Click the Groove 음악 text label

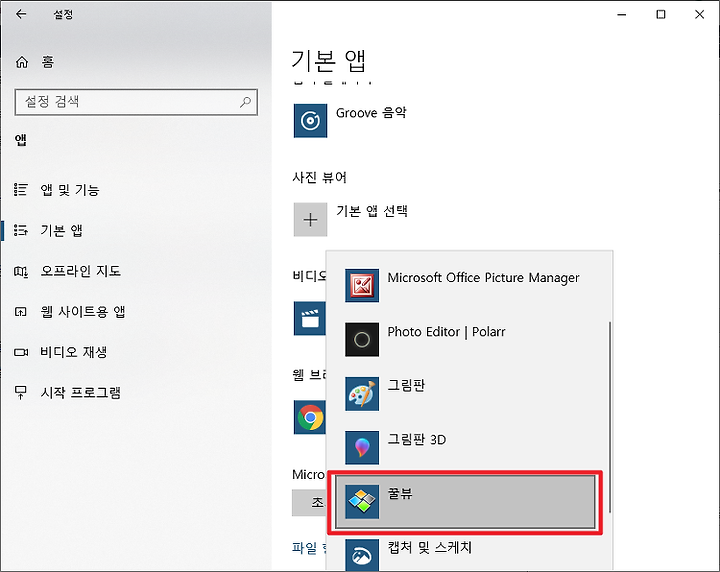[371, 113]
